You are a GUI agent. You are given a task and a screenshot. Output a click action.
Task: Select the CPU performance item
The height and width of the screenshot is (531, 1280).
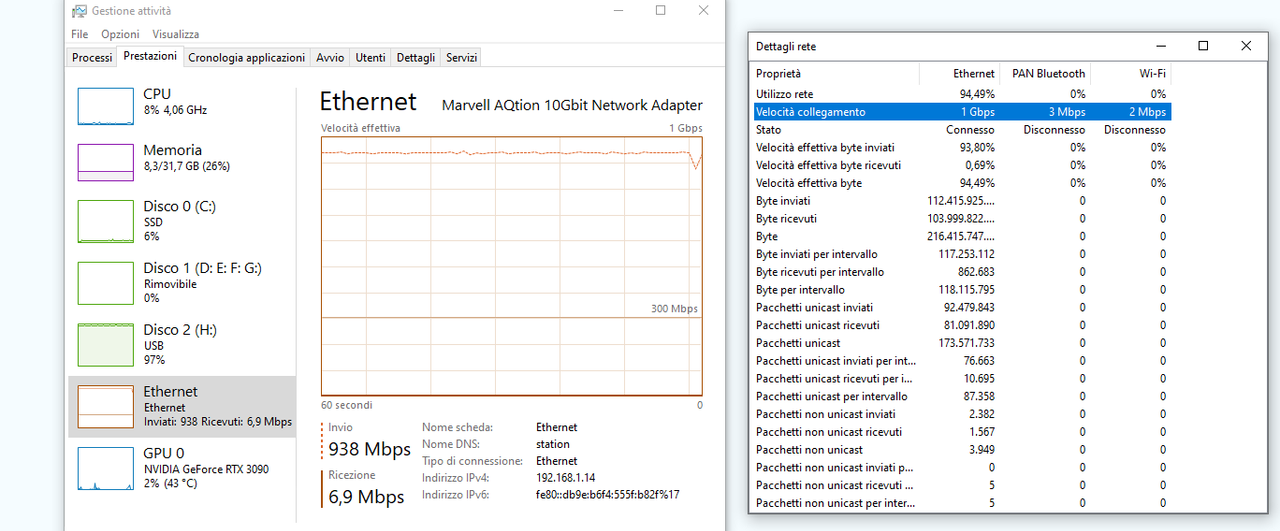pyautogui.click(x=182, y=105)
